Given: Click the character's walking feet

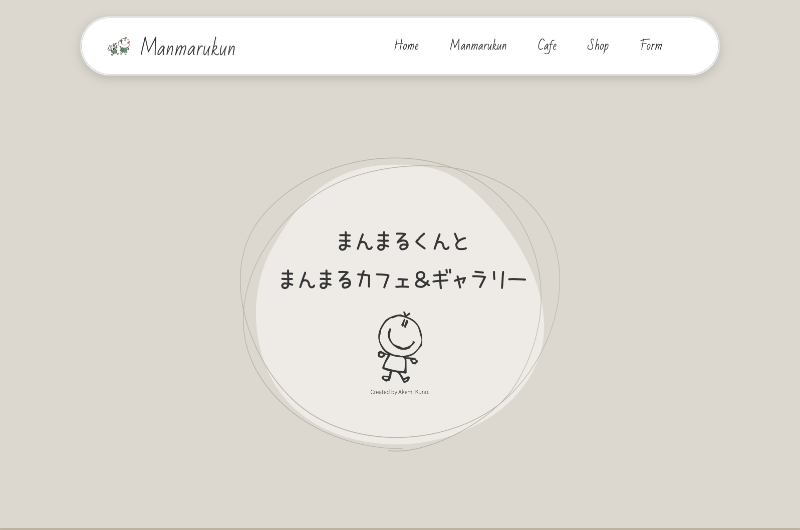Looking at the screenshot, I should tap(396, 379).
